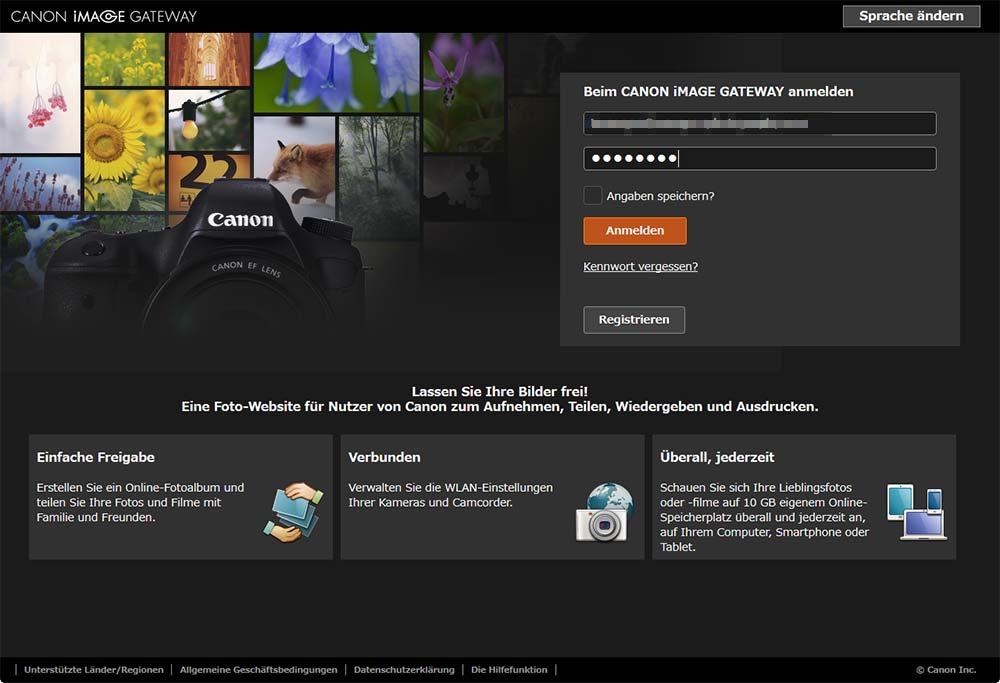Viewport: 1000px width, 683px height.
Task: View the Datenschutzerklärung footer link
Action: click(404, 670)
